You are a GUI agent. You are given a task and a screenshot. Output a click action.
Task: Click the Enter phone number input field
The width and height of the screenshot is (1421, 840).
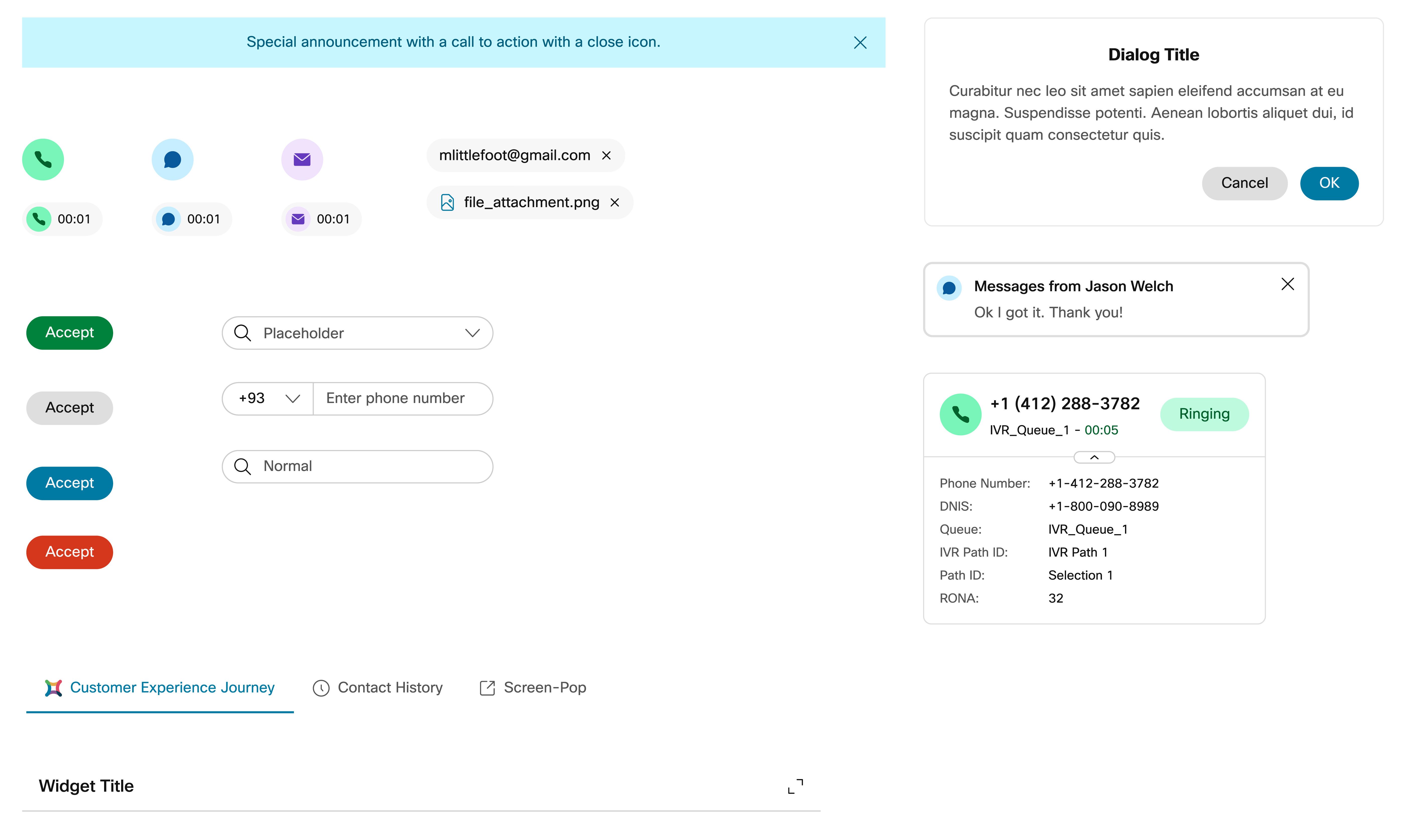402,398
